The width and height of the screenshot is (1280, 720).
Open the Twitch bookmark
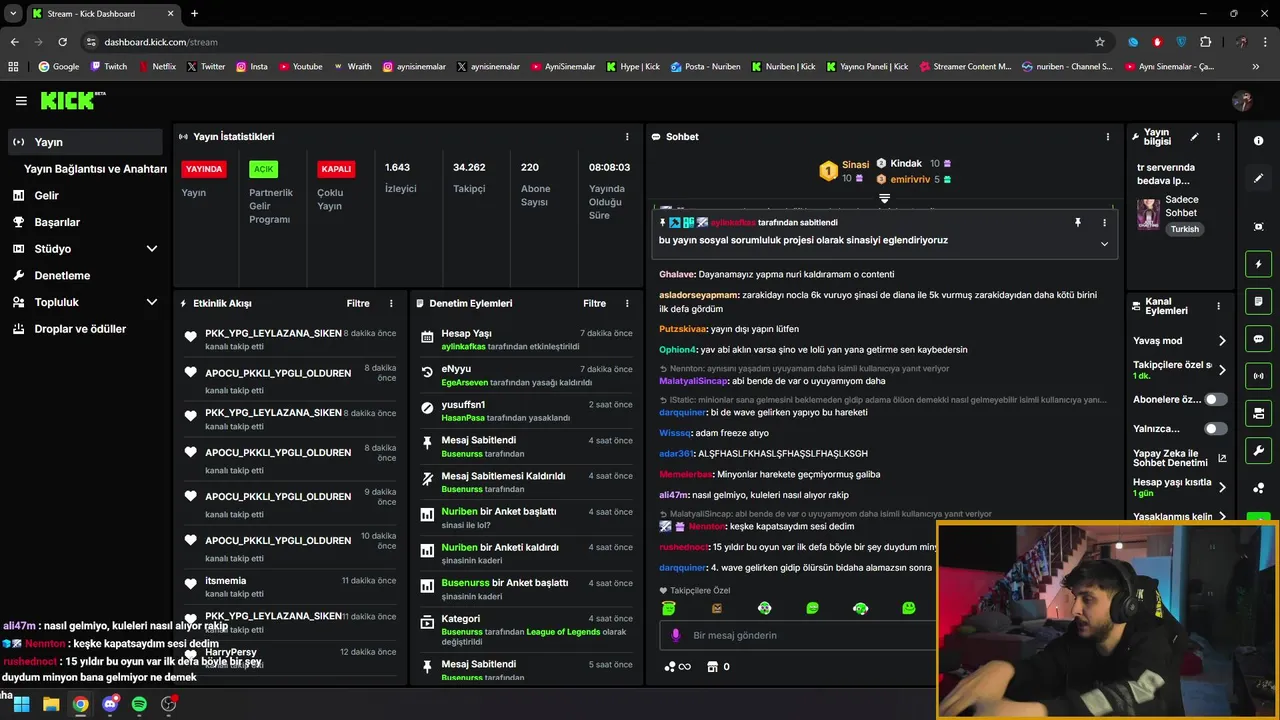[x=109, y=67]
